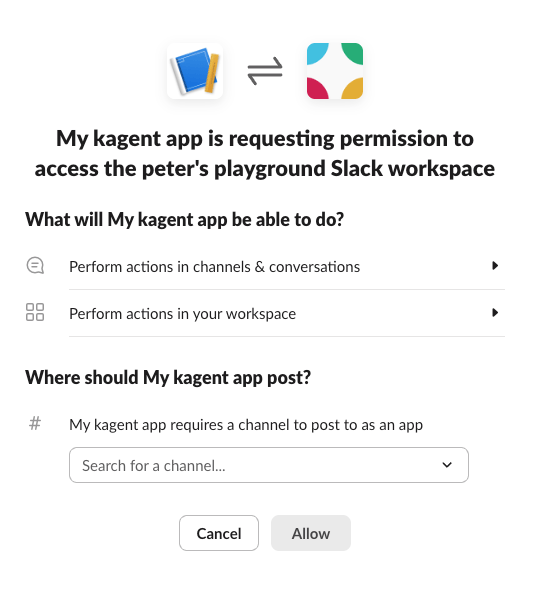Click the 'Search for a channel...' placeholder text
The image size is (543, 593).
coord(154,466)
